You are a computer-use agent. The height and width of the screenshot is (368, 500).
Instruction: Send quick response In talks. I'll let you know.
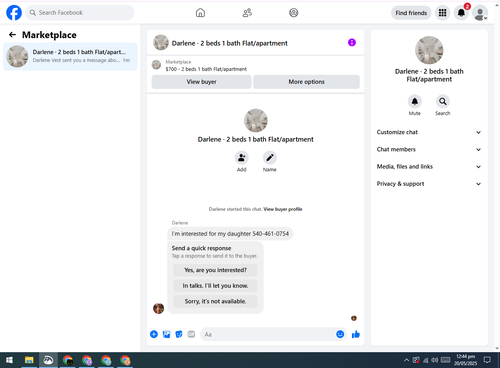[215, 286]
